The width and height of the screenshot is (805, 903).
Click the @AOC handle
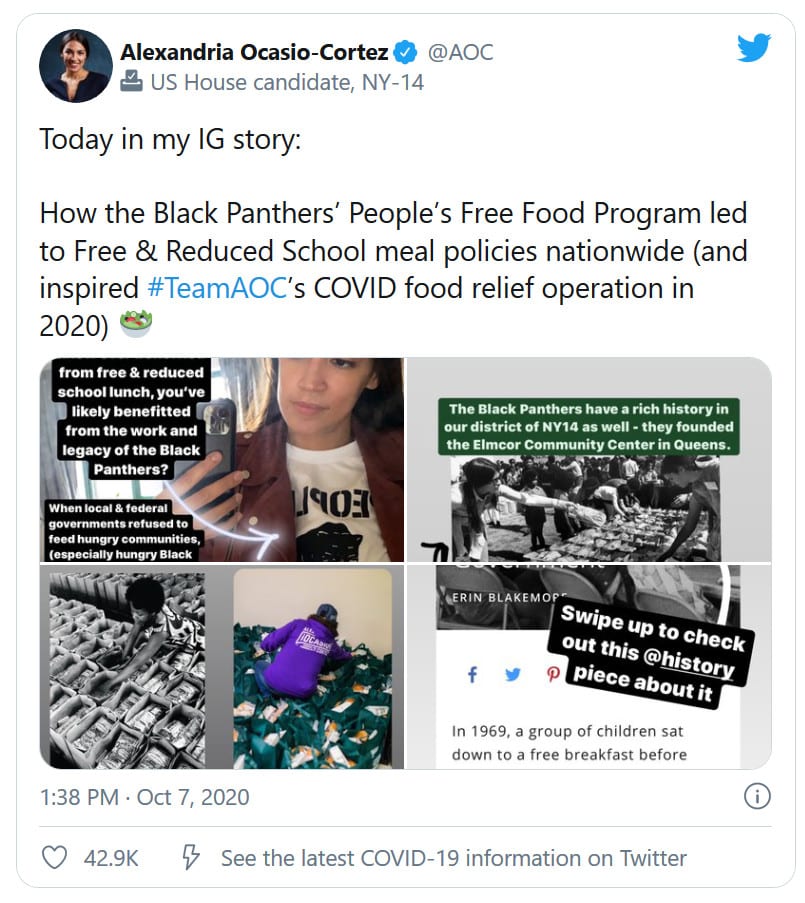[460, 52]
